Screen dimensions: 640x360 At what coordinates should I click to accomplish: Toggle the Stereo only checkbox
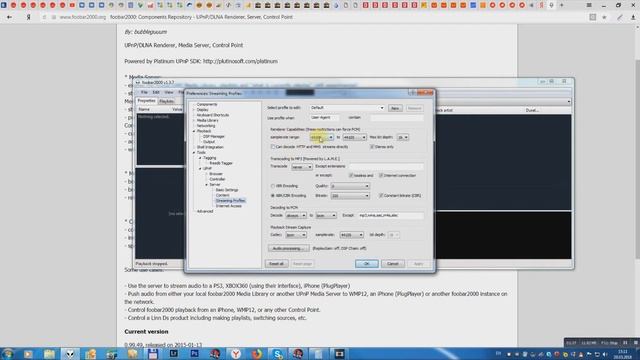(x=372, y=147)
